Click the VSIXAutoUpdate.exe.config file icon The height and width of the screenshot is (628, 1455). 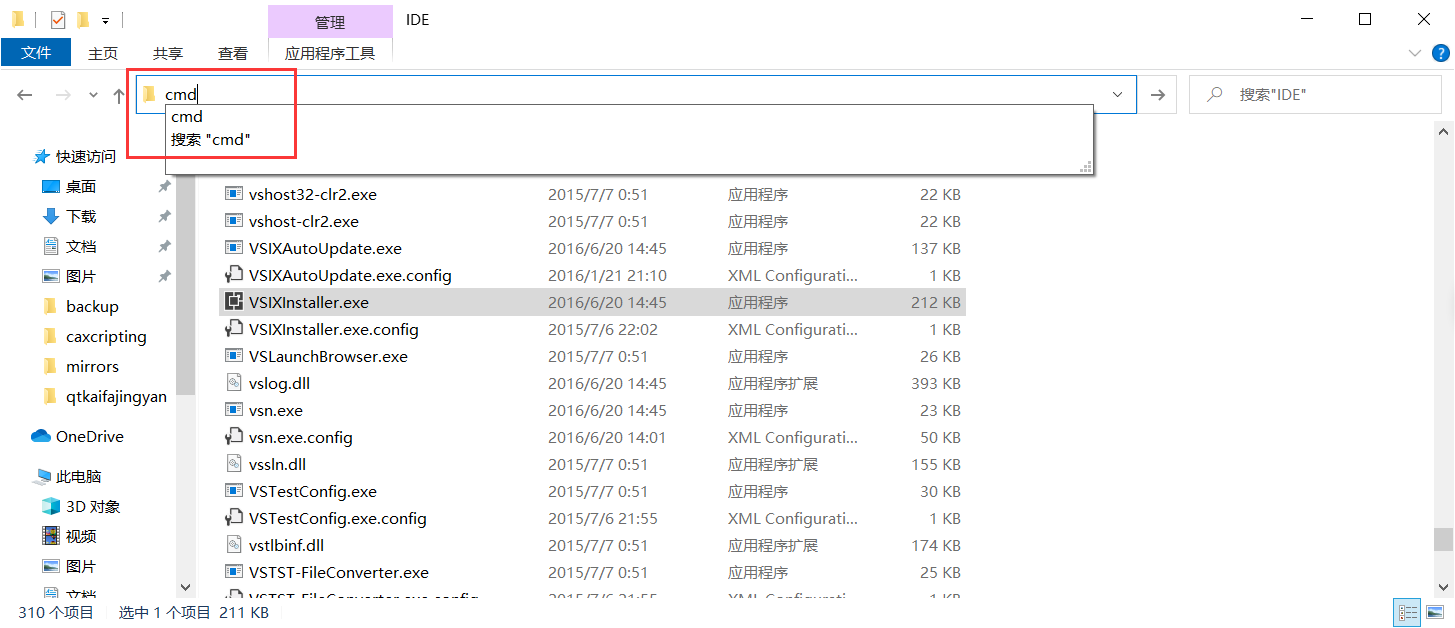coord(234,275)
